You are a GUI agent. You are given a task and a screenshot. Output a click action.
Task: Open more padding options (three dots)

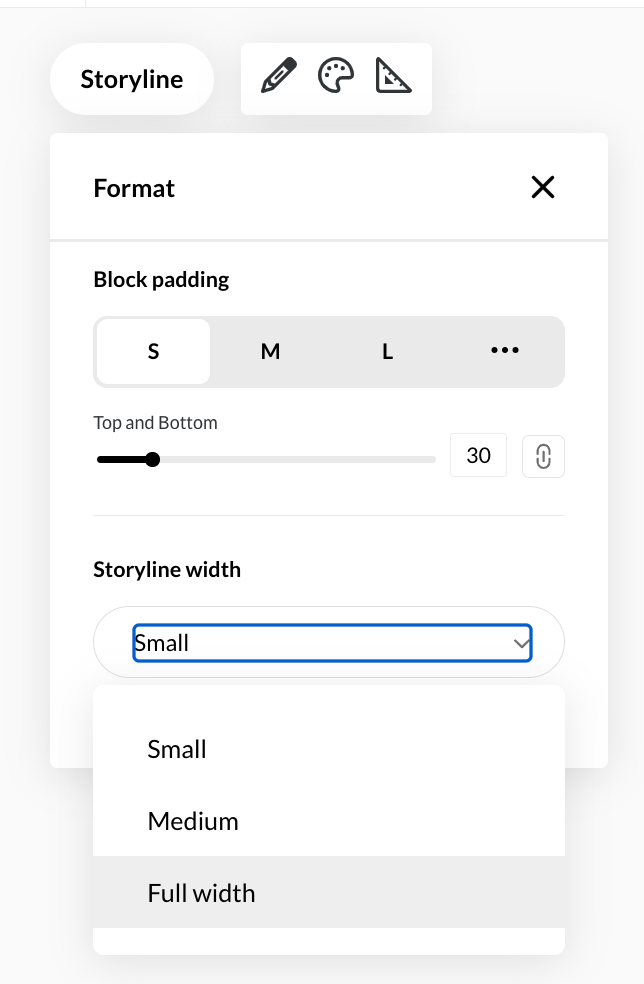coord(505,351)
